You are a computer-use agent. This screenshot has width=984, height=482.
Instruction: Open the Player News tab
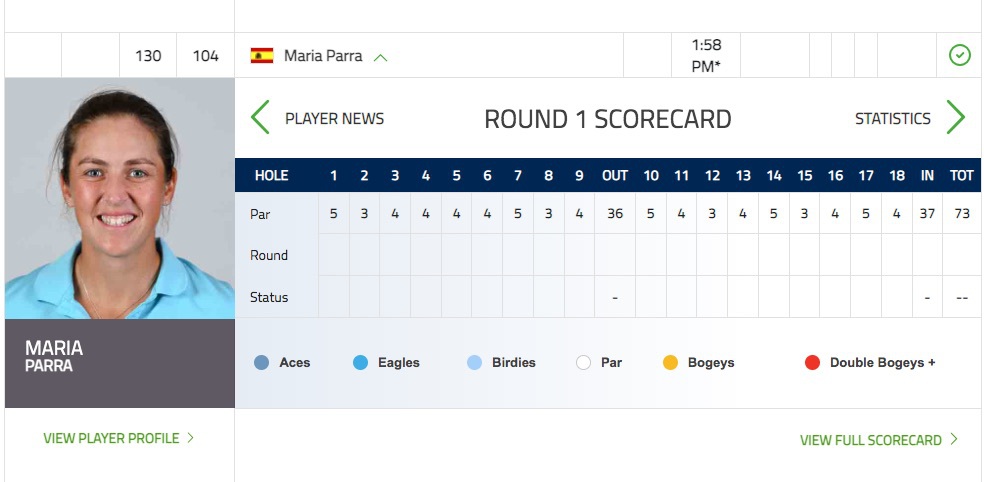[x=334, y=119]
